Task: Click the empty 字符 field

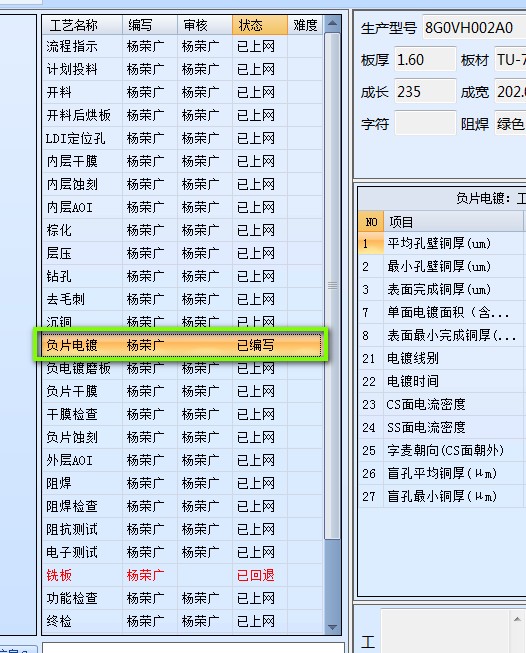Action: (x=425, y=123)
